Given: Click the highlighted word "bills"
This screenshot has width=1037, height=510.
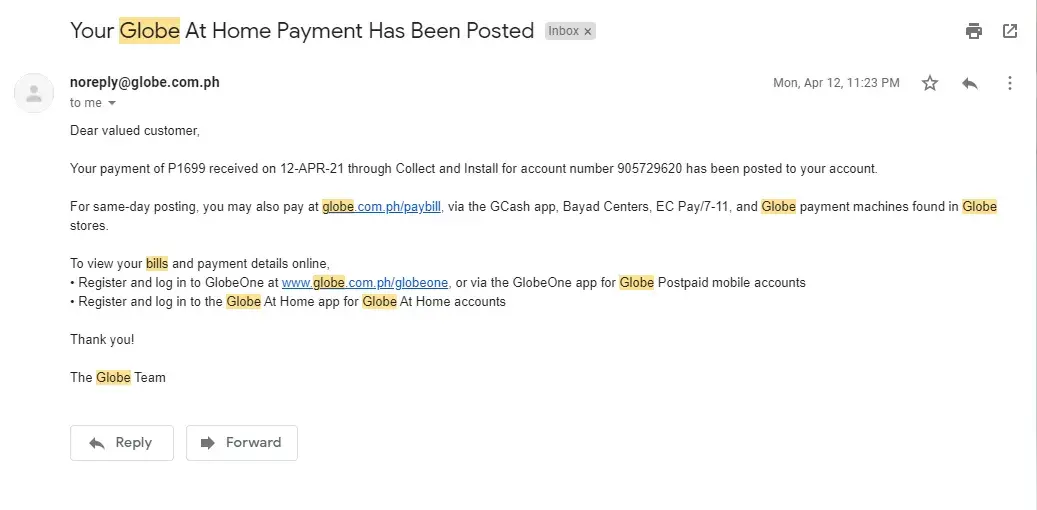Looking at the screenshot, I should click(x=157, y=264).
